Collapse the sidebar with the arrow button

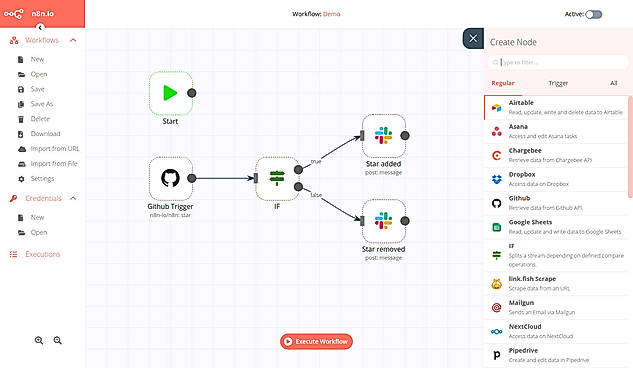(40, 27)
